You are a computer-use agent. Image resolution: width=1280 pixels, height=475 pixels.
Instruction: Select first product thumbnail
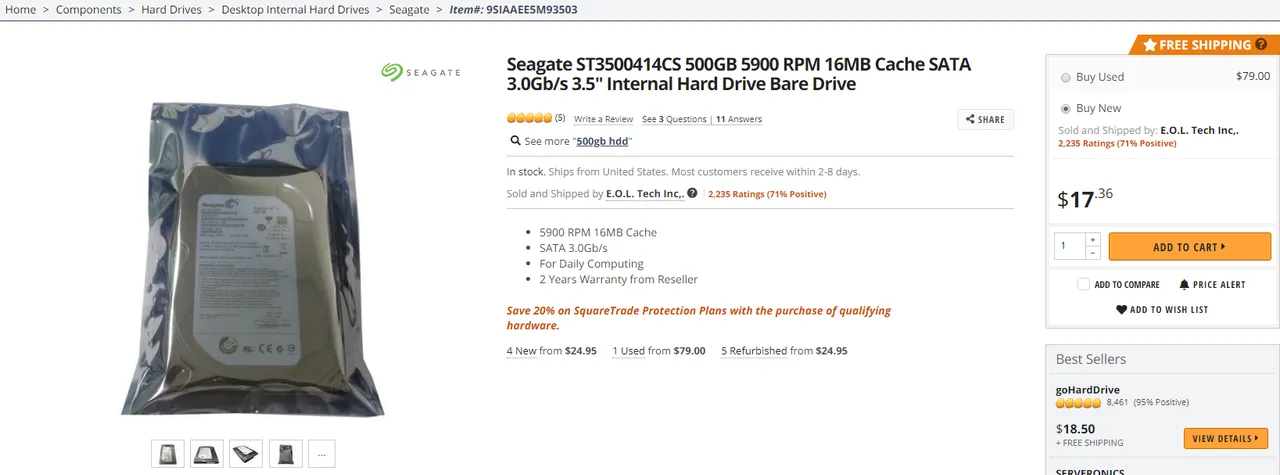pyautogui.click(x=166, y=454)
